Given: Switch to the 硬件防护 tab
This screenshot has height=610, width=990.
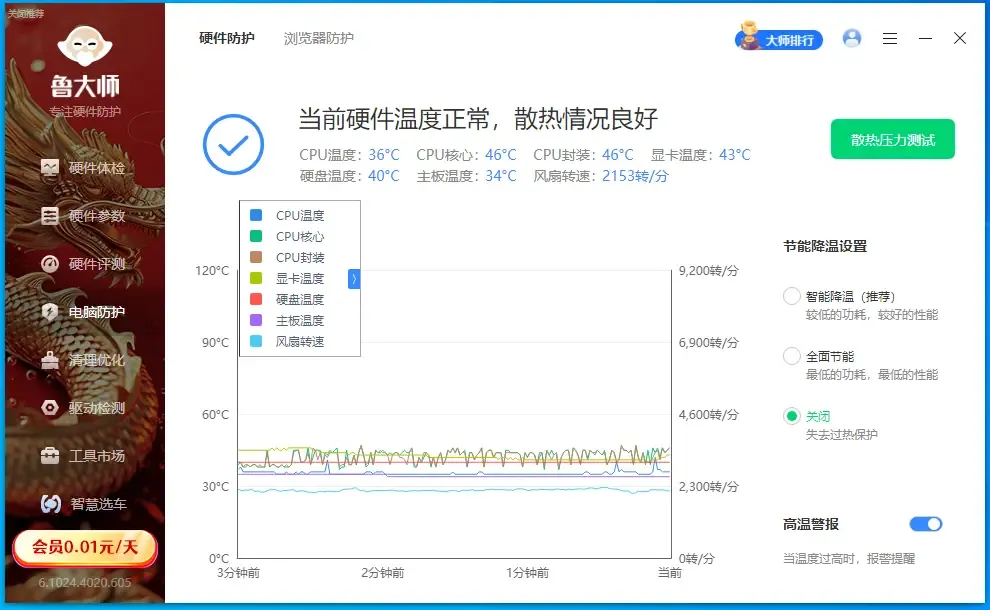Looking at the screenshot, I should 227,39.
